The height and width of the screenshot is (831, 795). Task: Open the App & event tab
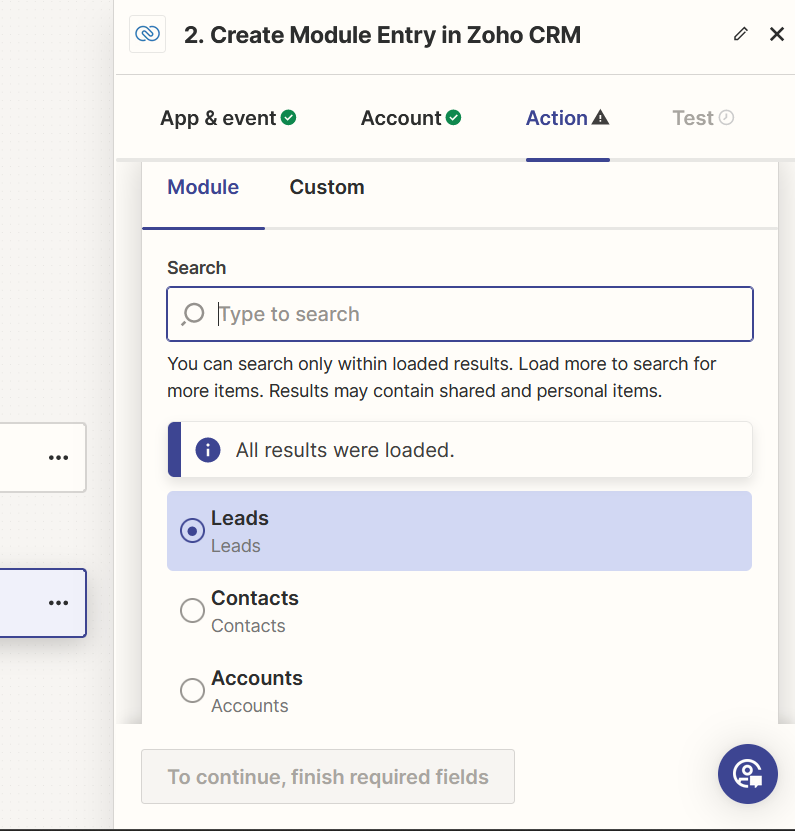click(227, 118)
